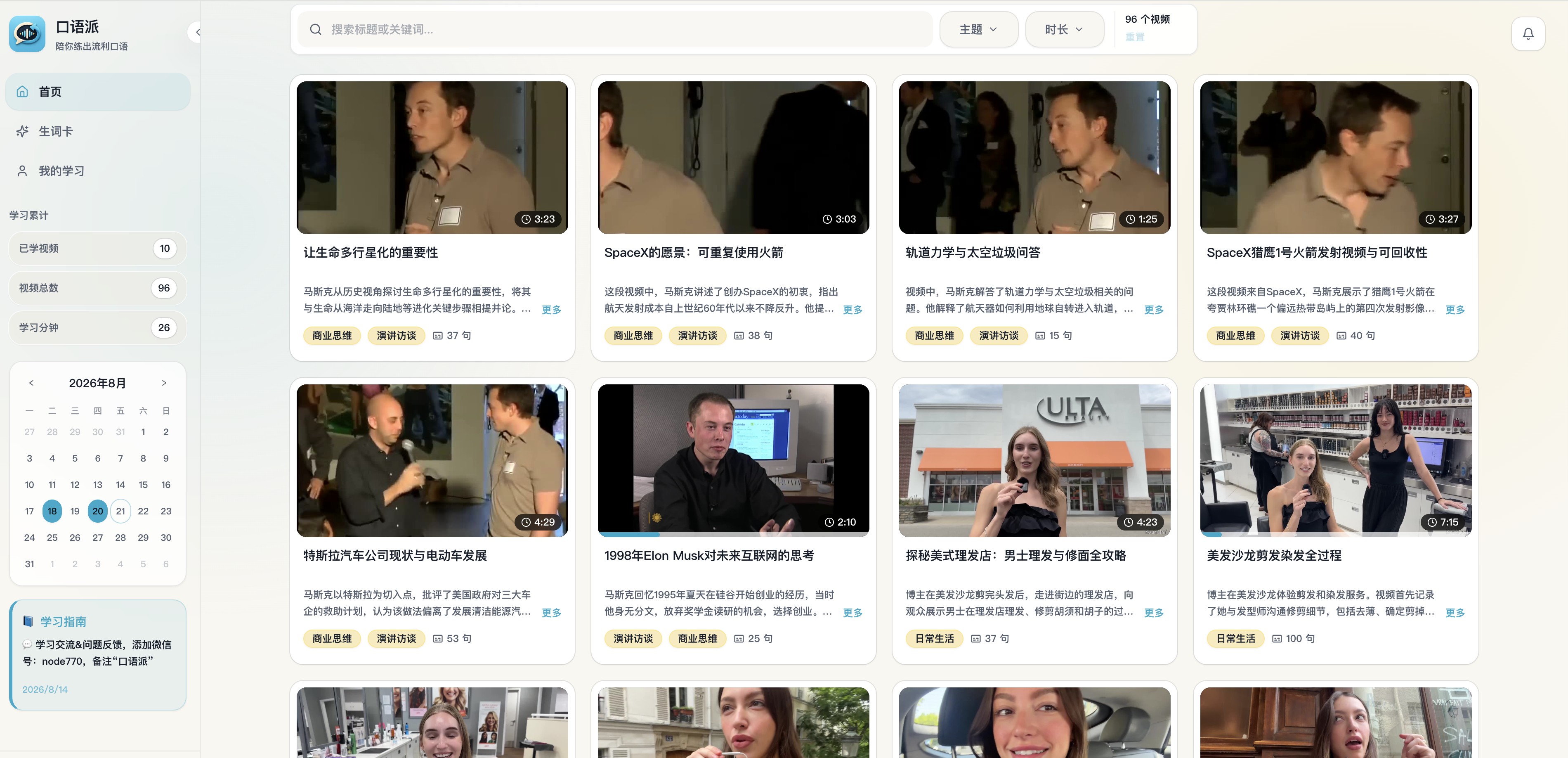Select August 14 on the calendar
The width and height of the screenshot is (1568, 758).
(x=120, y=485)
